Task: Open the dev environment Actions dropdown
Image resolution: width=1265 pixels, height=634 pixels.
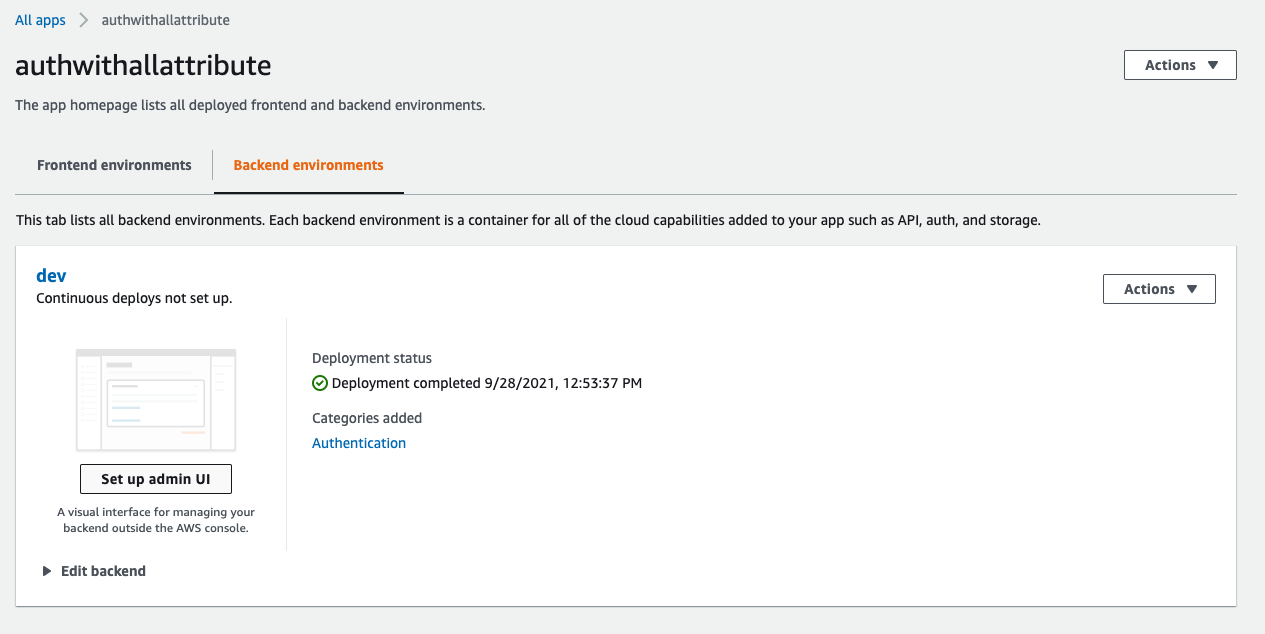Action: point(1159,289)
